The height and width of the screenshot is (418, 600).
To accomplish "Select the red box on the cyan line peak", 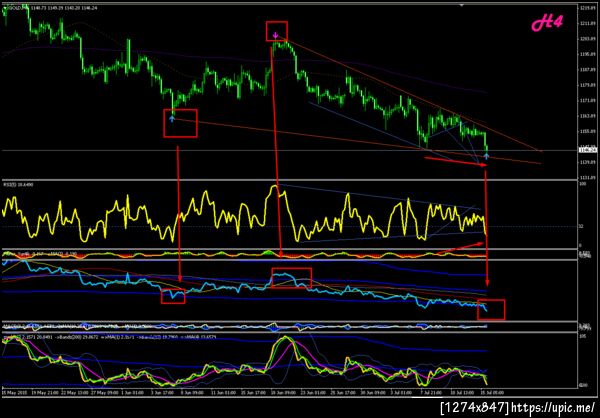I will (292, 278).
